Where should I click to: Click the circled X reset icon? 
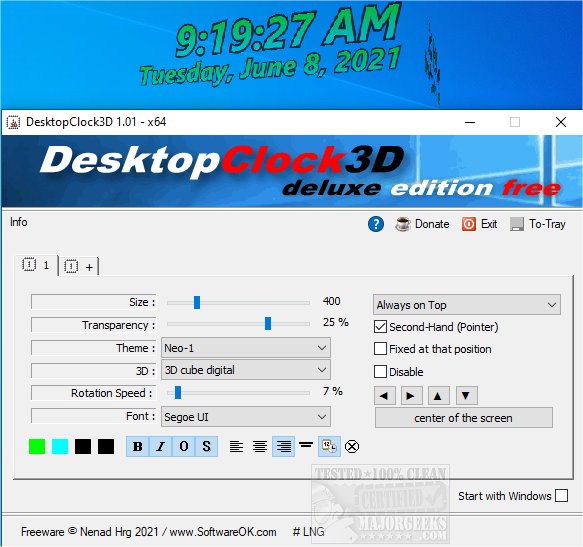[x=352, y=446]
